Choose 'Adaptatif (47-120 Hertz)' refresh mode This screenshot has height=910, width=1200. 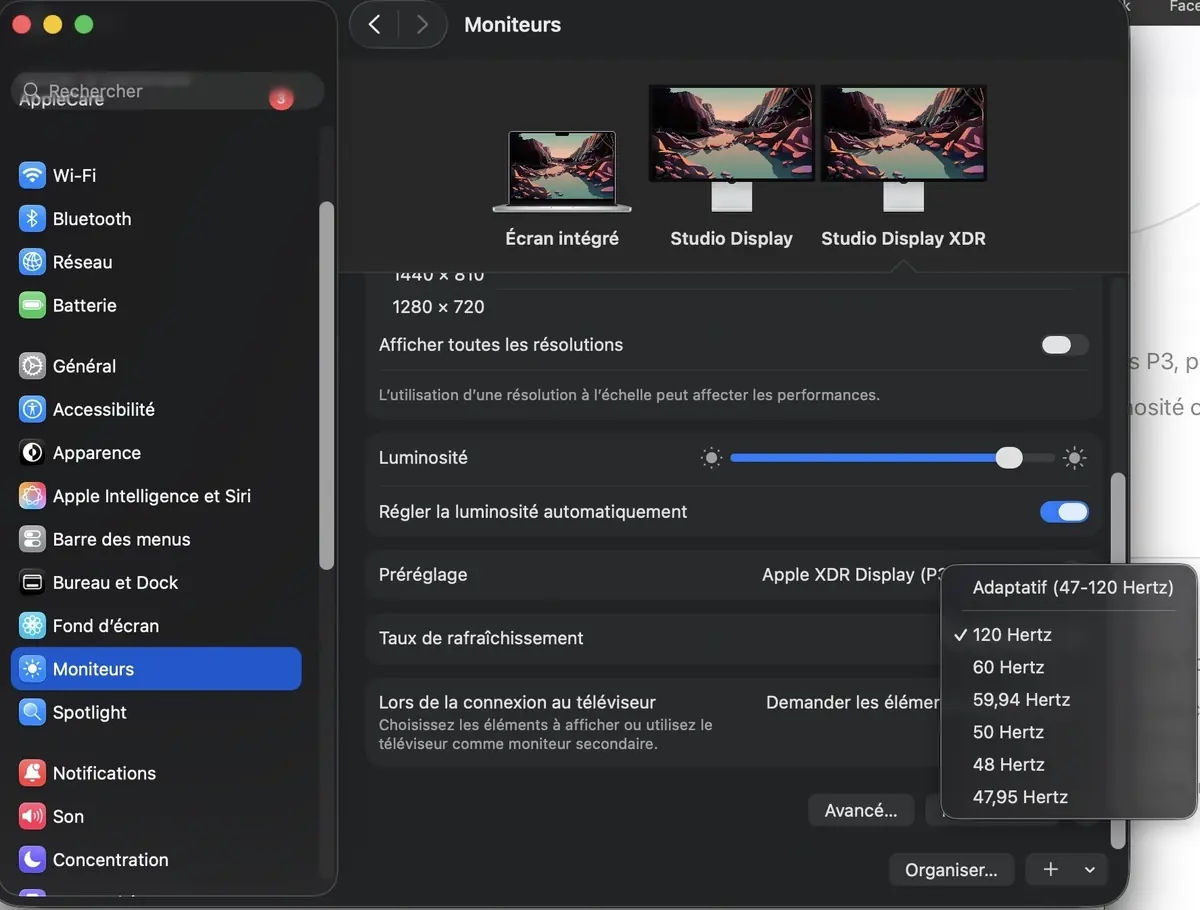click(x=1072, y=588)
